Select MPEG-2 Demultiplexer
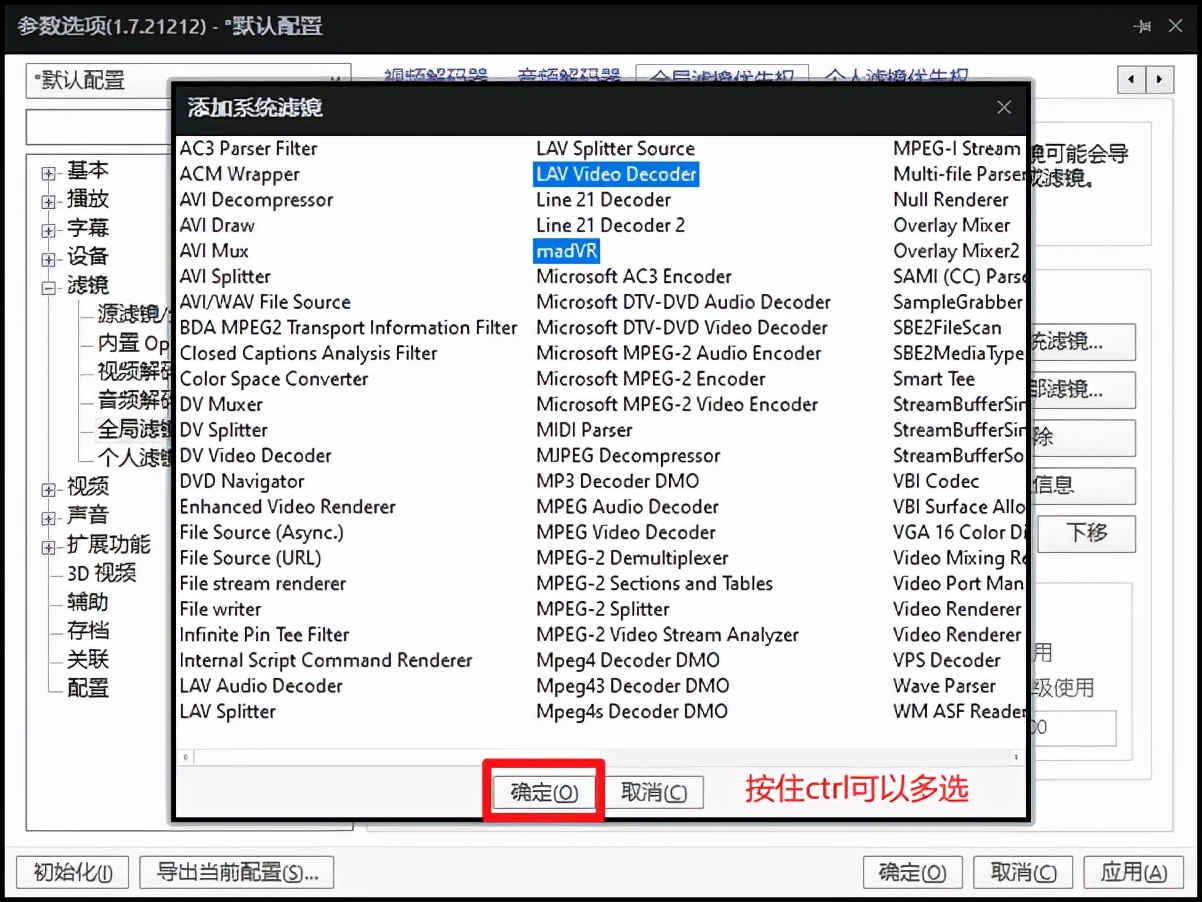Viewport: 1202px width, 902px height. click(632, 558)
